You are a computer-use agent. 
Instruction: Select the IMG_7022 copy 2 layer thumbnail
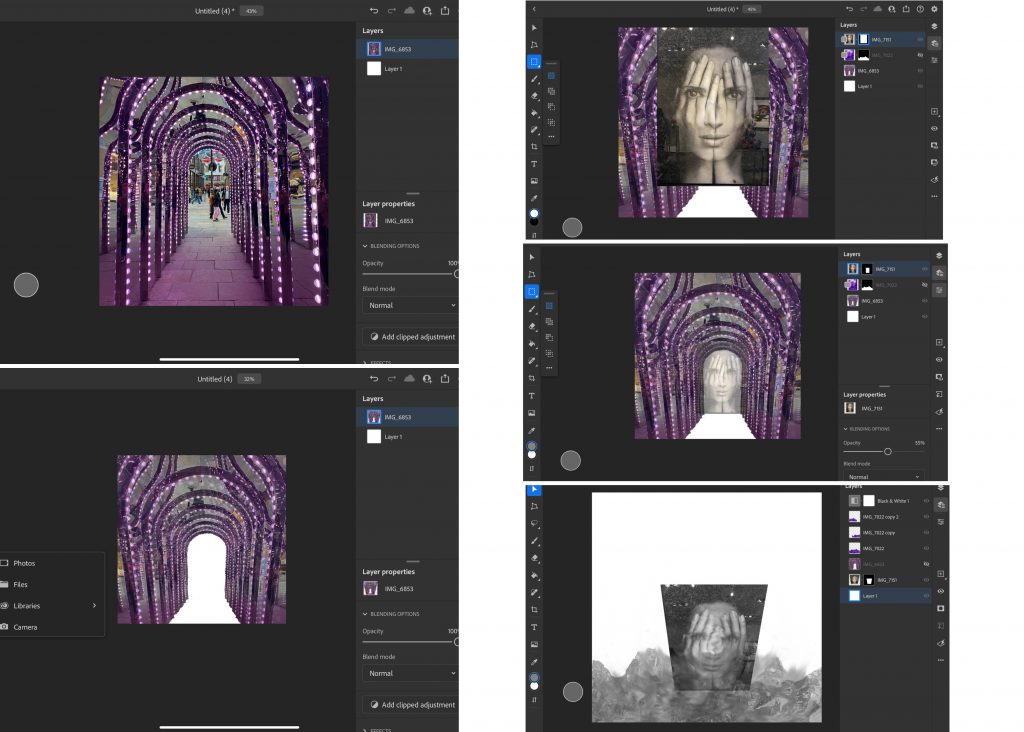(x=854, y=516)
